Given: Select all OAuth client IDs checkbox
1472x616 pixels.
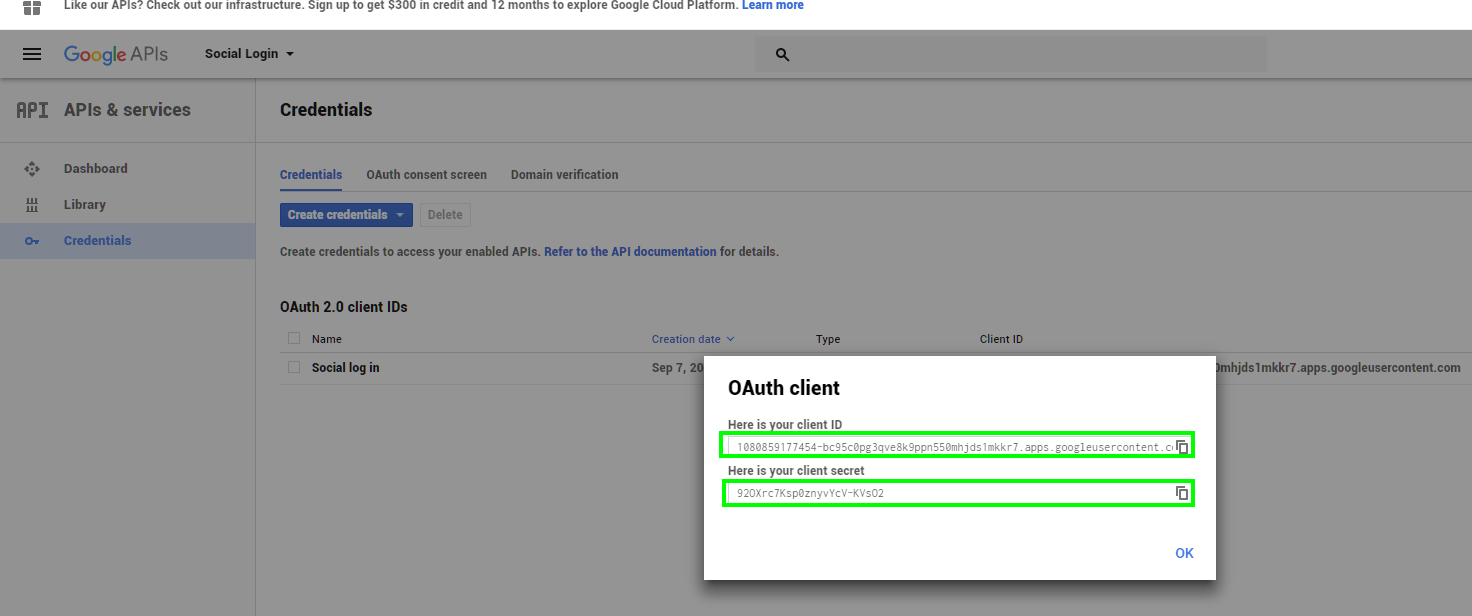Looking at the screenshot, I should [x=294, y=338].
